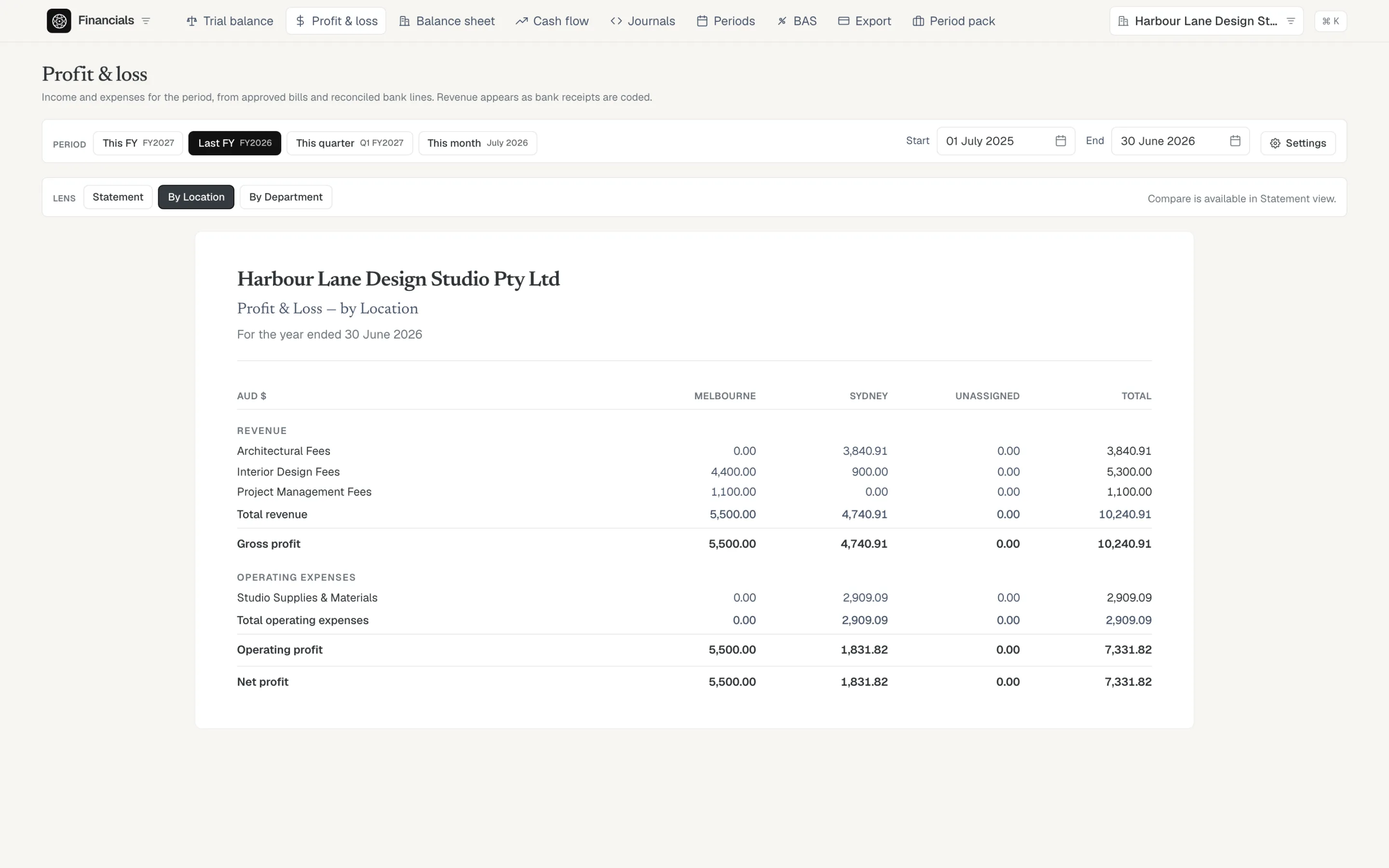Click the Trial balance scales icon
Viewport: 1389px width, 868px height.
click(191, 21)
